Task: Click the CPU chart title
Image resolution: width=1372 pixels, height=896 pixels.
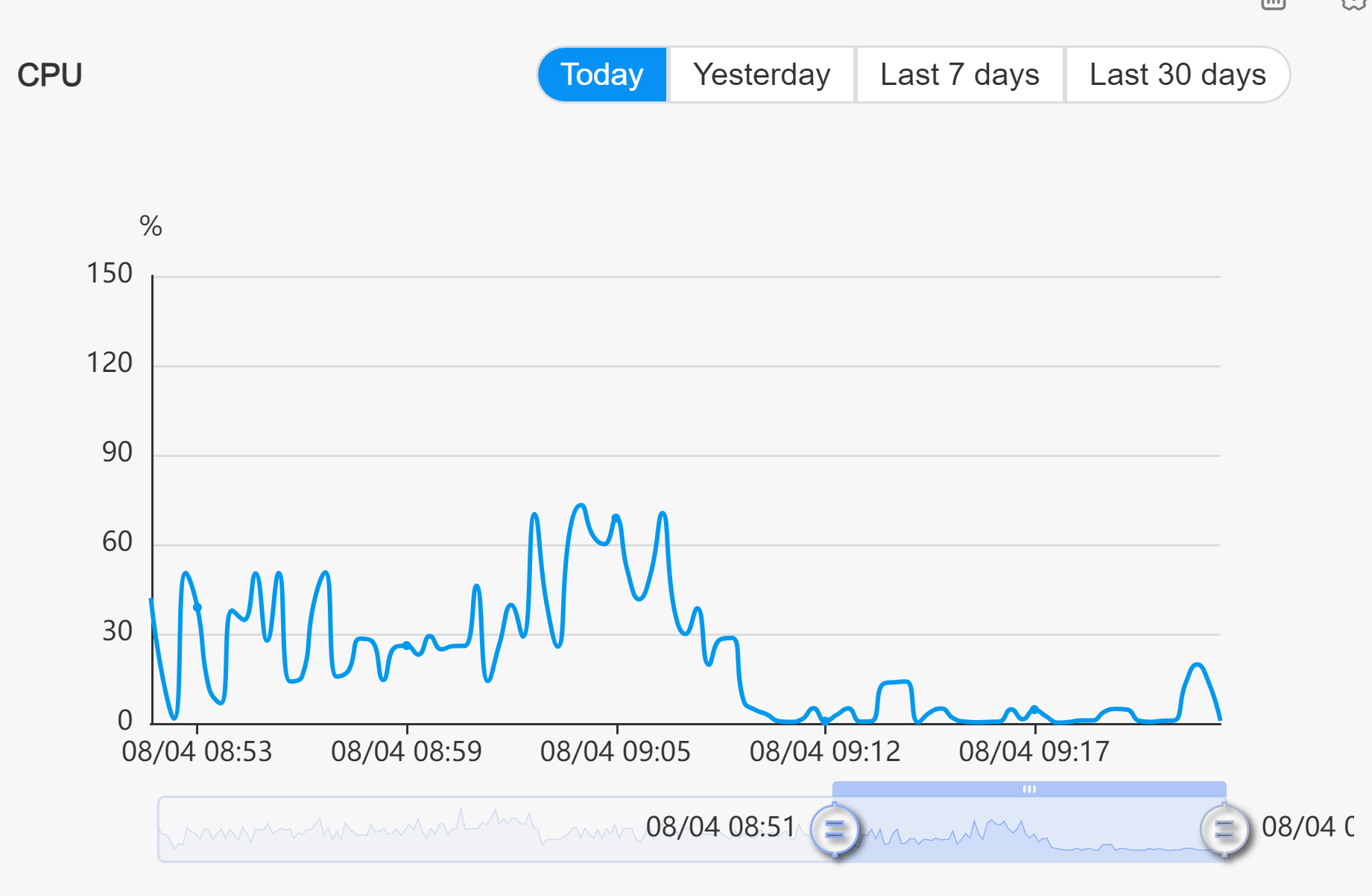Action: point(50,75)
